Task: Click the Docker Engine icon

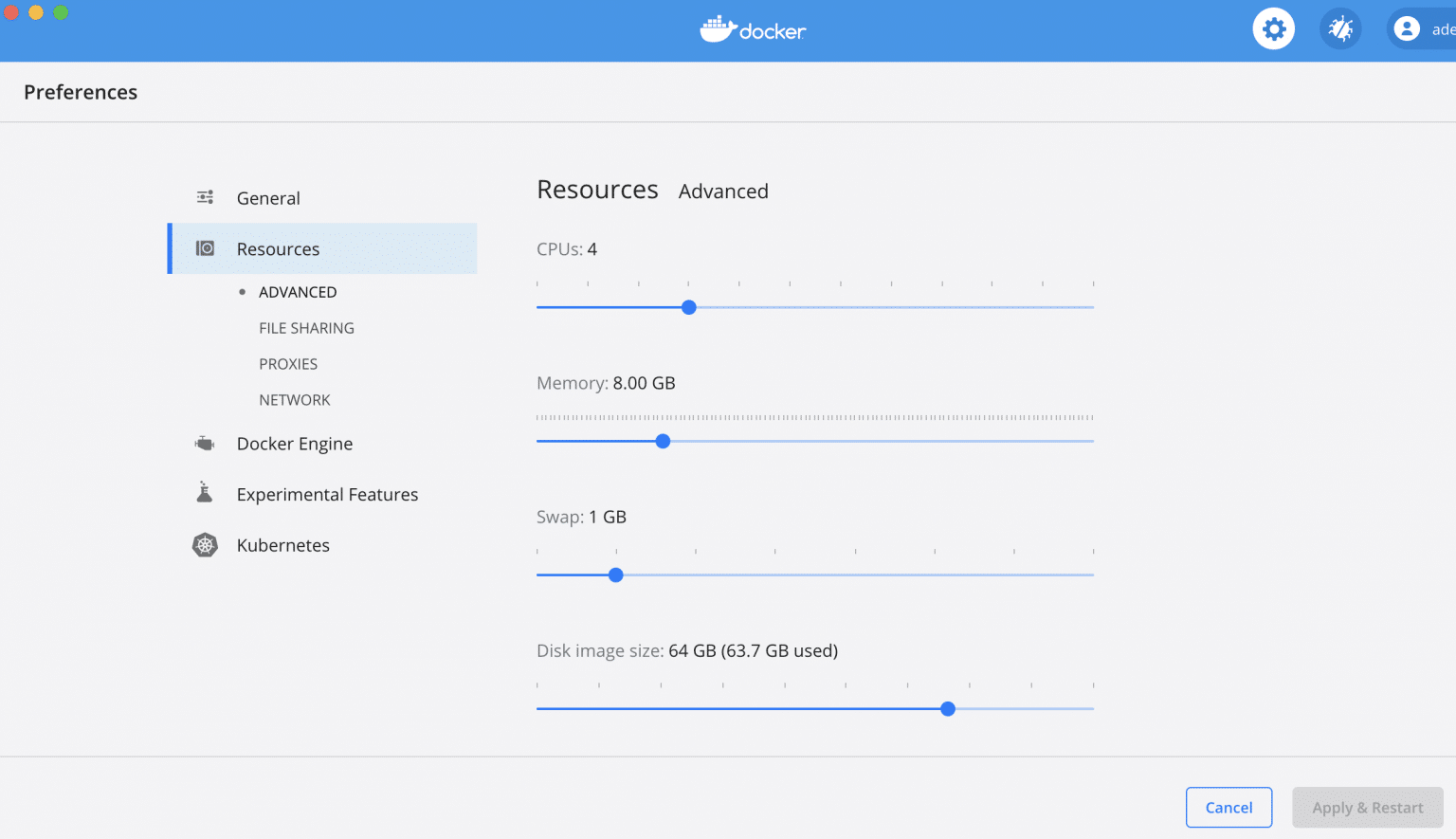Action: (205, 443)
